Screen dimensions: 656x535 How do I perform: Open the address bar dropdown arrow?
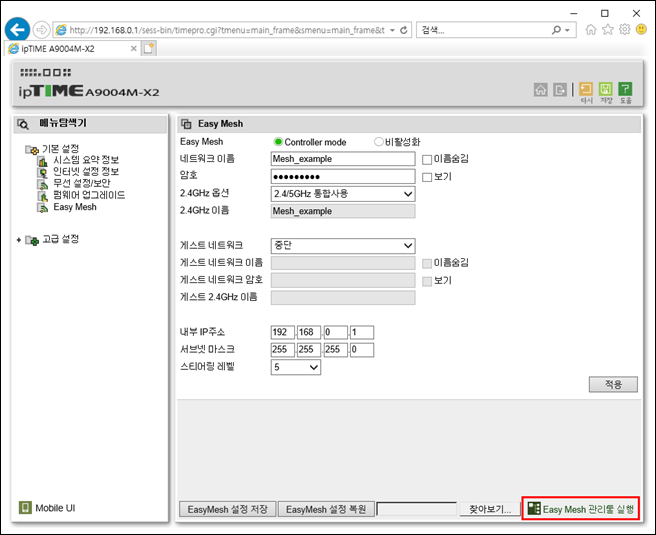(392, 30)
